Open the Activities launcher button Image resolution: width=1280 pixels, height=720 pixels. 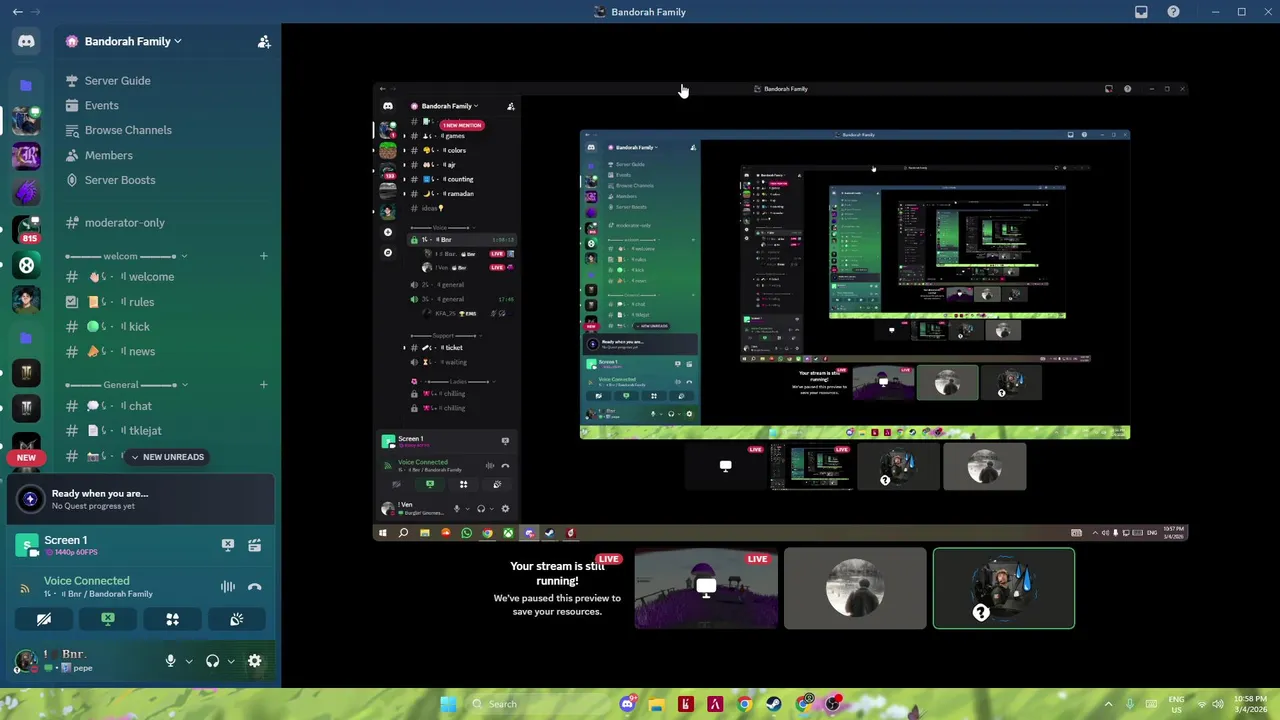pos(172,620)
